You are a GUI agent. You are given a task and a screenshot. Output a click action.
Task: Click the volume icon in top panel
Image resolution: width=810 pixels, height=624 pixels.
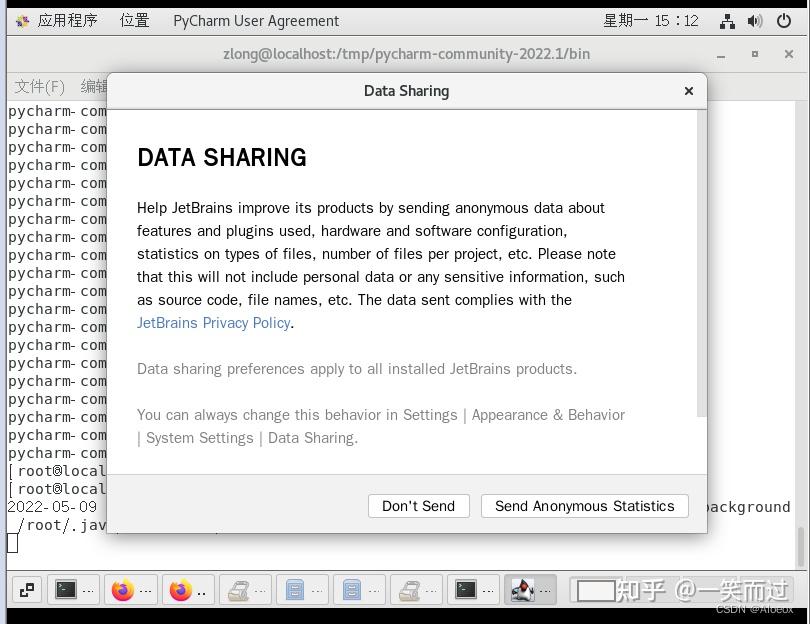click(x=755, y=21)
